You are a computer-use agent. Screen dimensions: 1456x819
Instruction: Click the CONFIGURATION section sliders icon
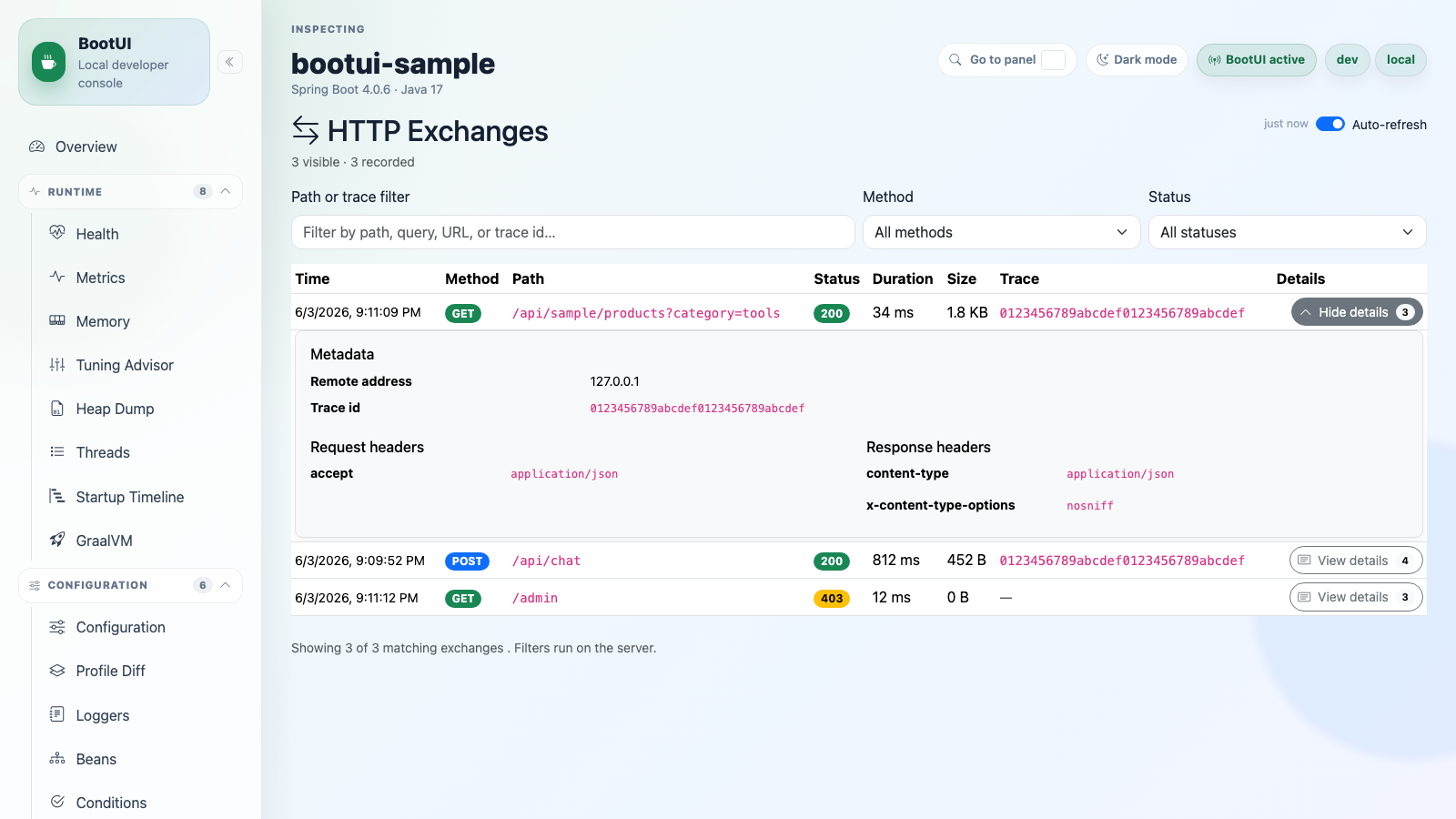pyautogui.click(x=35, y=585)
